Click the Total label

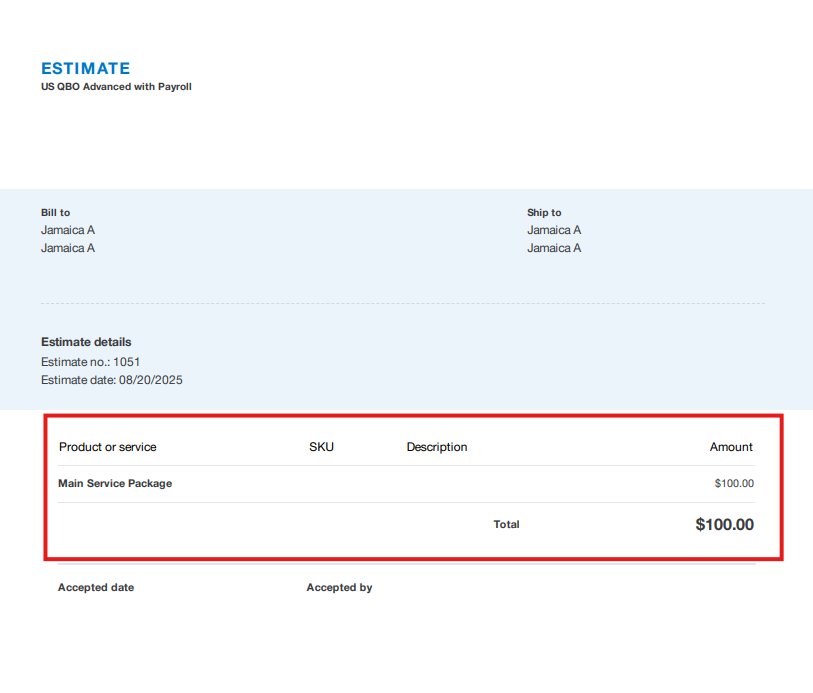[507, 525]
